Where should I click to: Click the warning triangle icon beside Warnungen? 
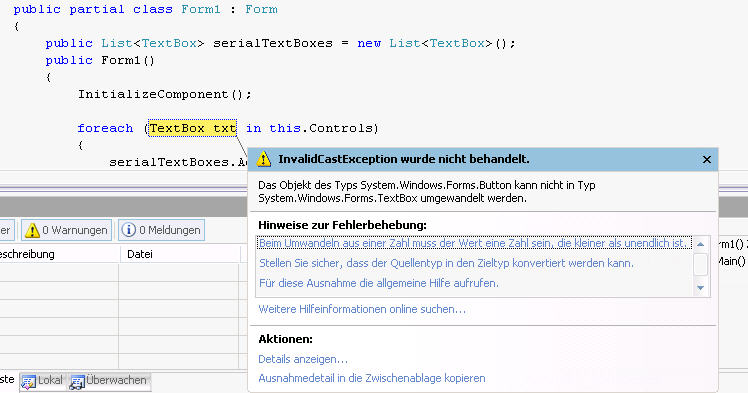coord(32,230)
